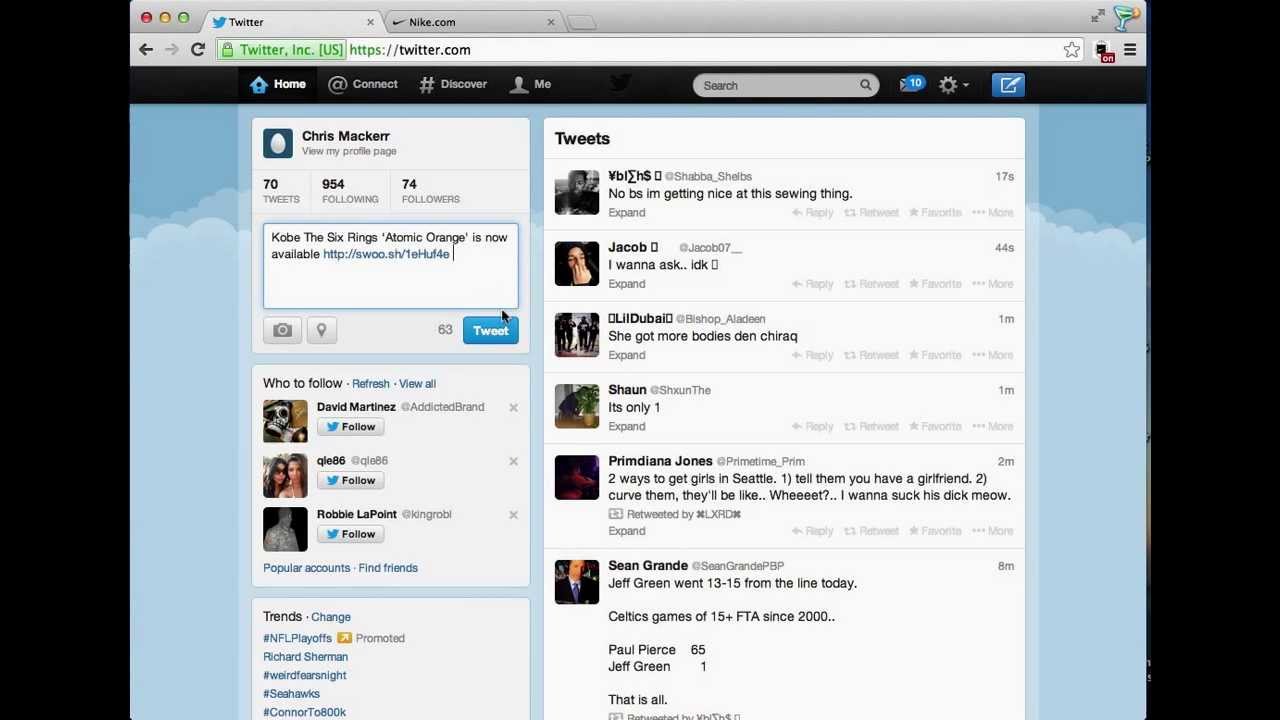
Task: Favorite the sewing thing tweet
Action: click(934, 213)
